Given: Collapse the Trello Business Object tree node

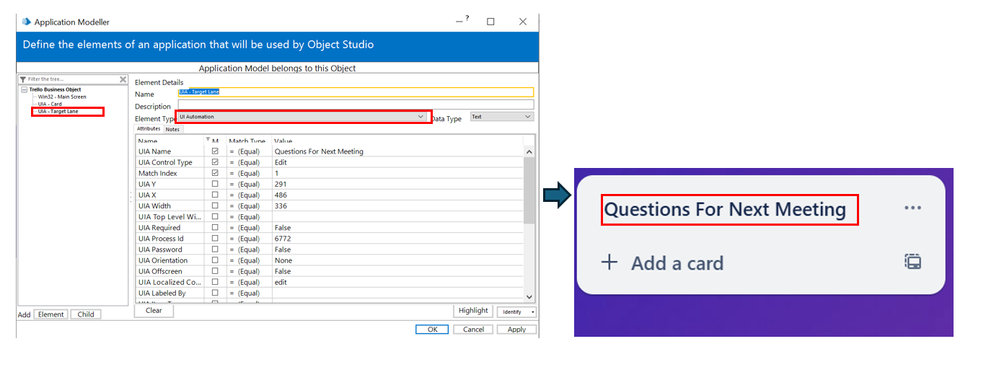Looking at the screenshot, I should click(24, 90).
